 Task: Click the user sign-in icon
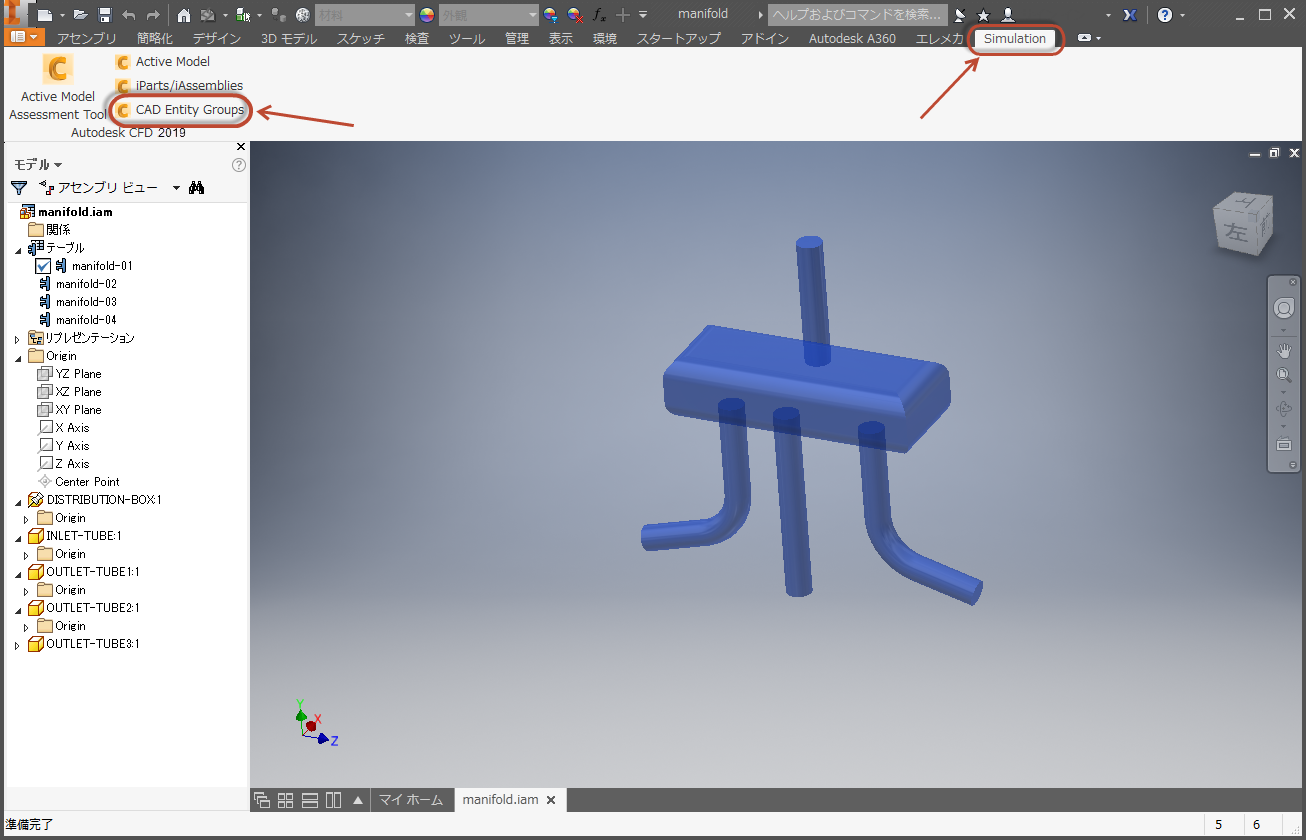tap(1007, 15)
